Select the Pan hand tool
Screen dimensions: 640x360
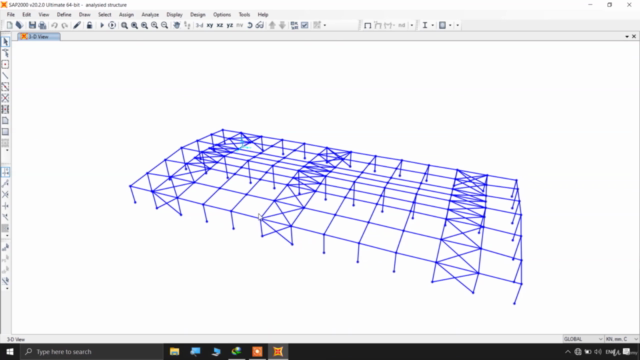point(176,25)
